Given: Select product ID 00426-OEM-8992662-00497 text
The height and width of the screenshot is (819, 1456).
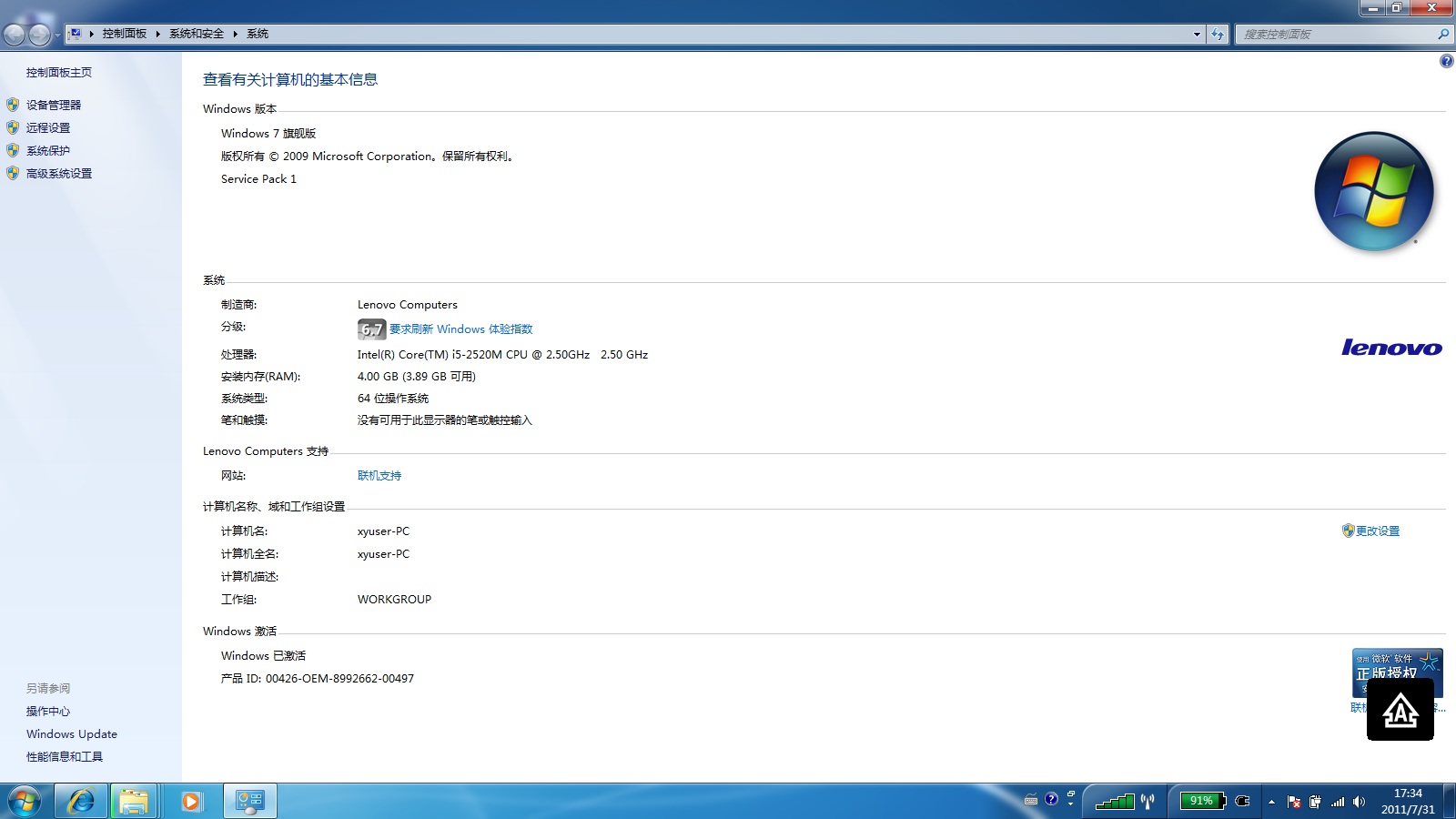Looking at the screenshot, I should [339, 679].
